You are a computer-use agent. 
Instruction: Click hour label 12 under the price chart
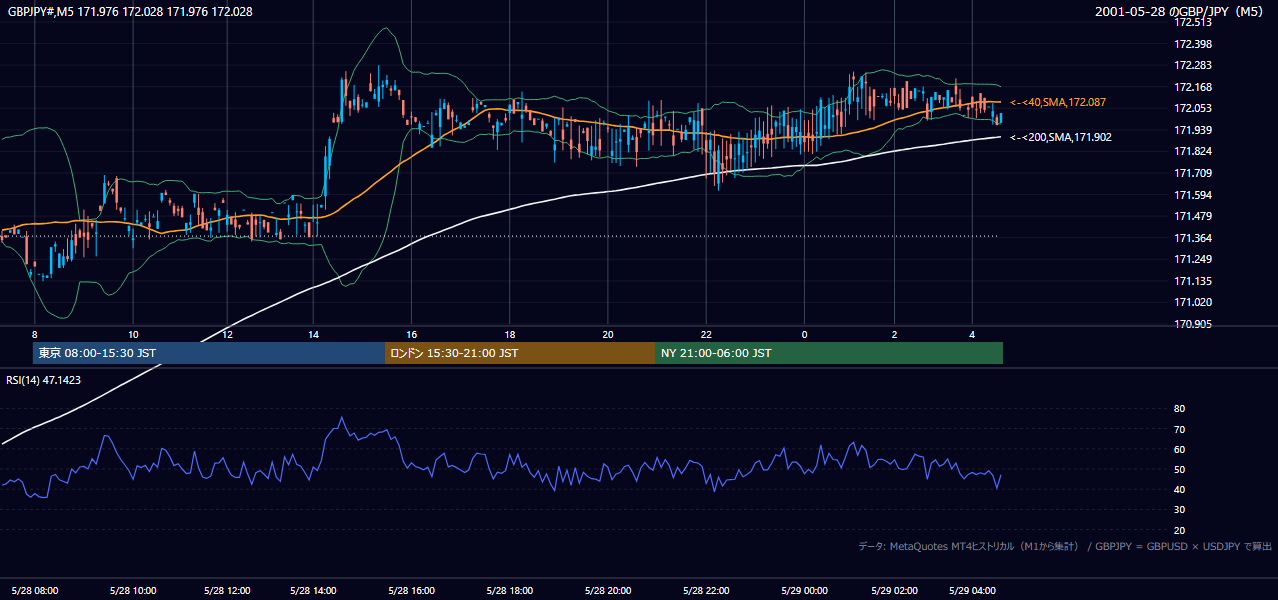tap(227, 334)
